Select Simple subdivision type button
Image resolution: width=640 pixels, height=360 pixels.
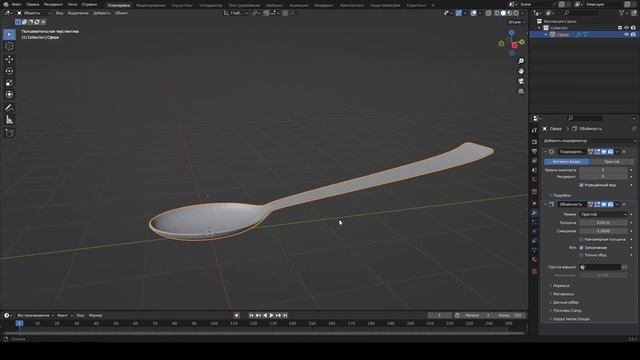point(611,162)
